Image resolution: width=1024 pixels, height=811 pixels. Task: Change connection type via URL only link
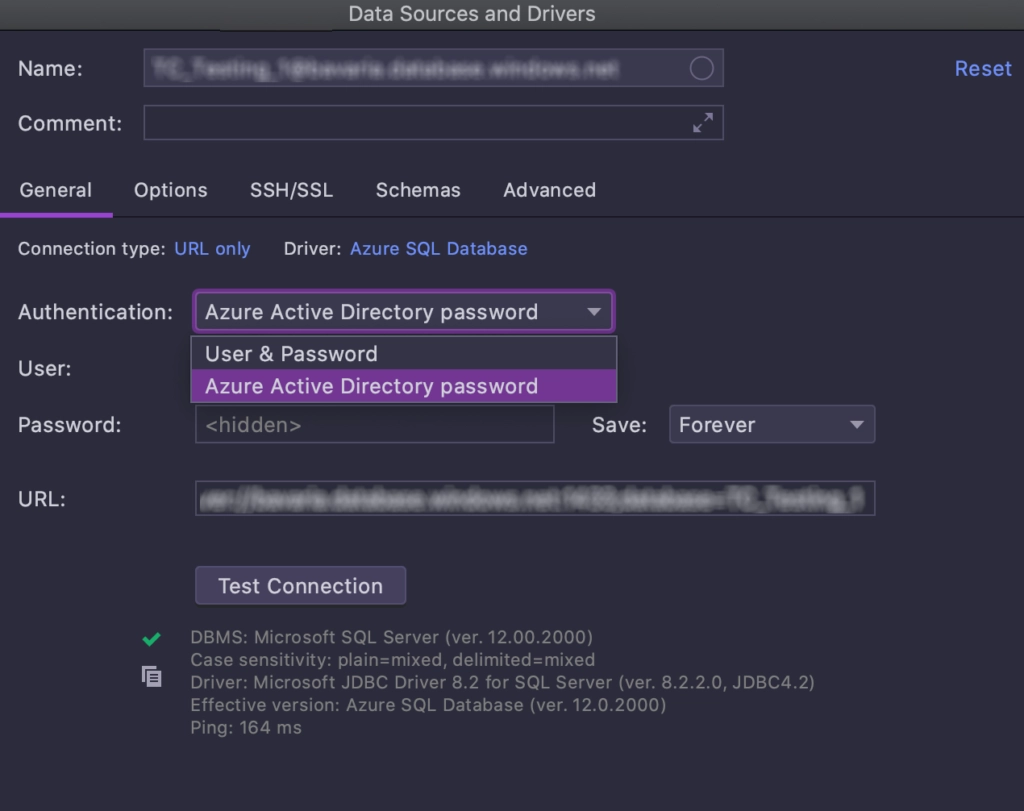tap(212, 249)
